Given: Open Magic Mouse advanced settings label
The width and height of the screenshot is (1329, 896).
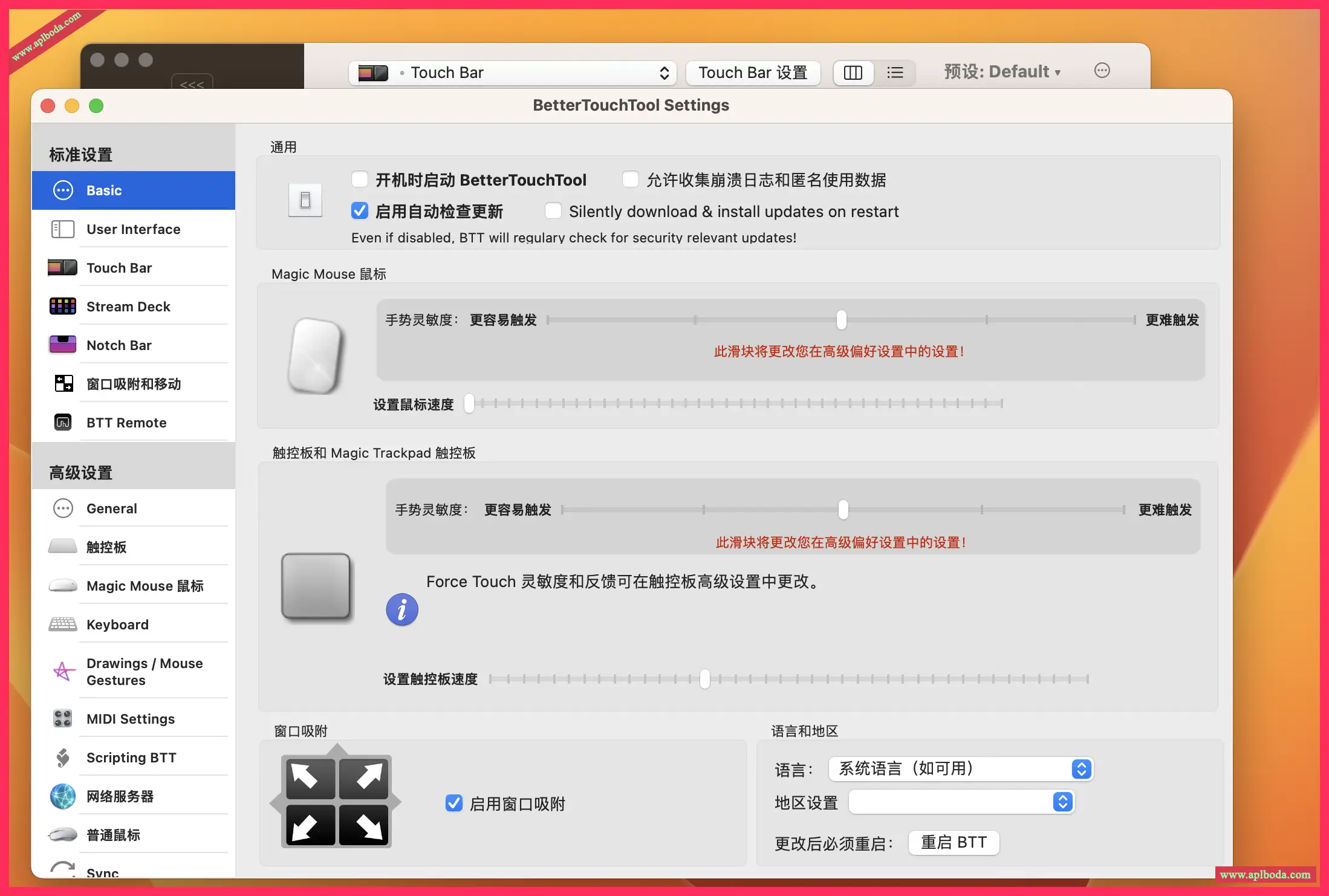Looking at the screenshot, I should [x=145, y=586].
